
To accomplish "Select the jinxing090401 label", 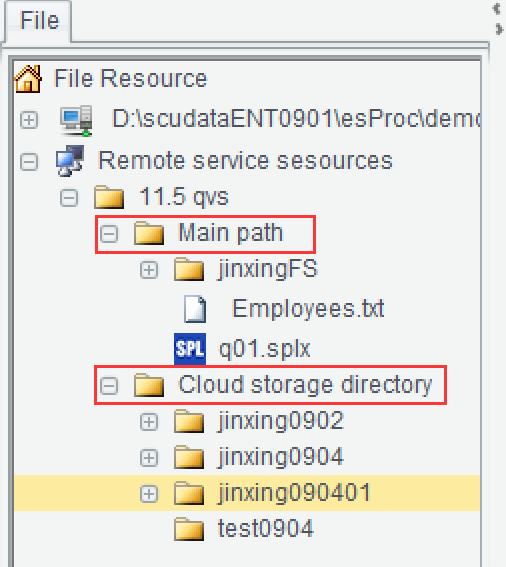I will (294, 493).
